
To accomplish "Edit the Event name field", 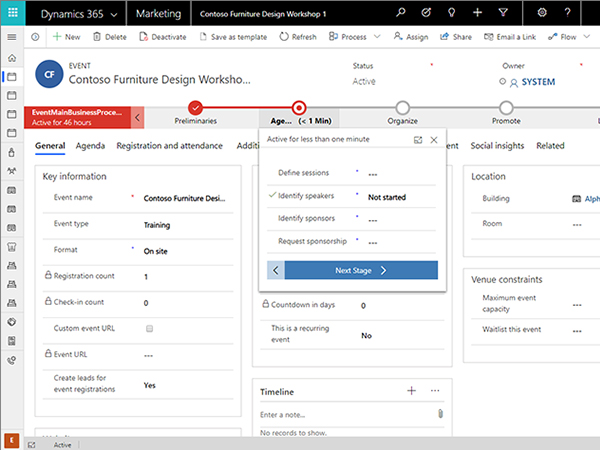I will [188, 198].
